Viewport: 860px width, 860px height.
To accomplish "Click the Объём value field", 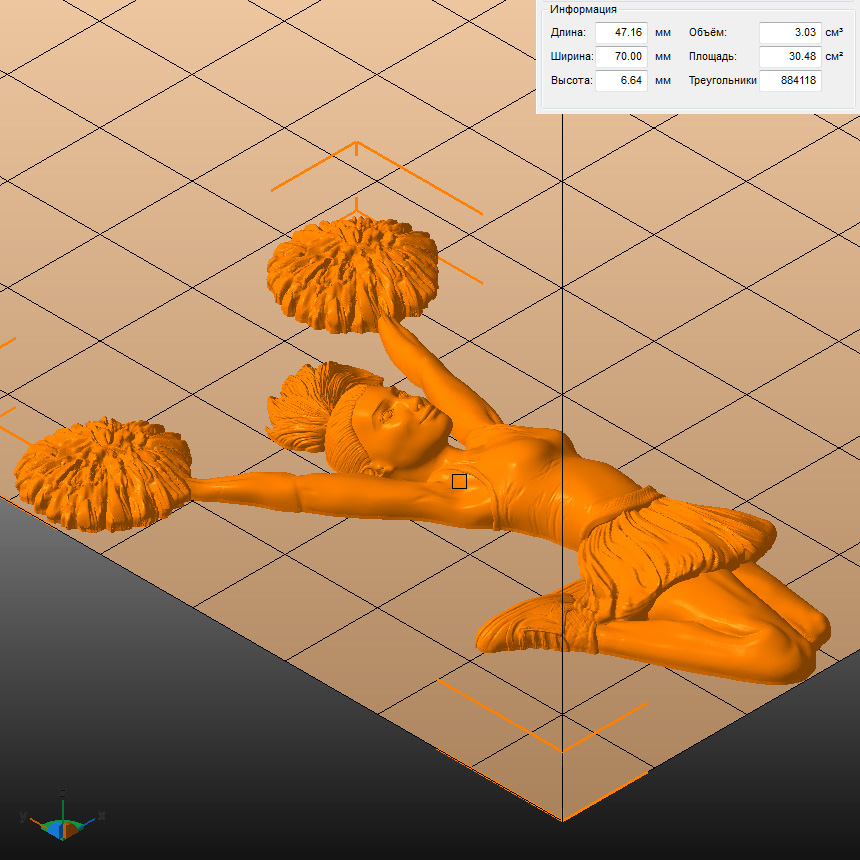I will pyautogui.click(x=789, y=32).
